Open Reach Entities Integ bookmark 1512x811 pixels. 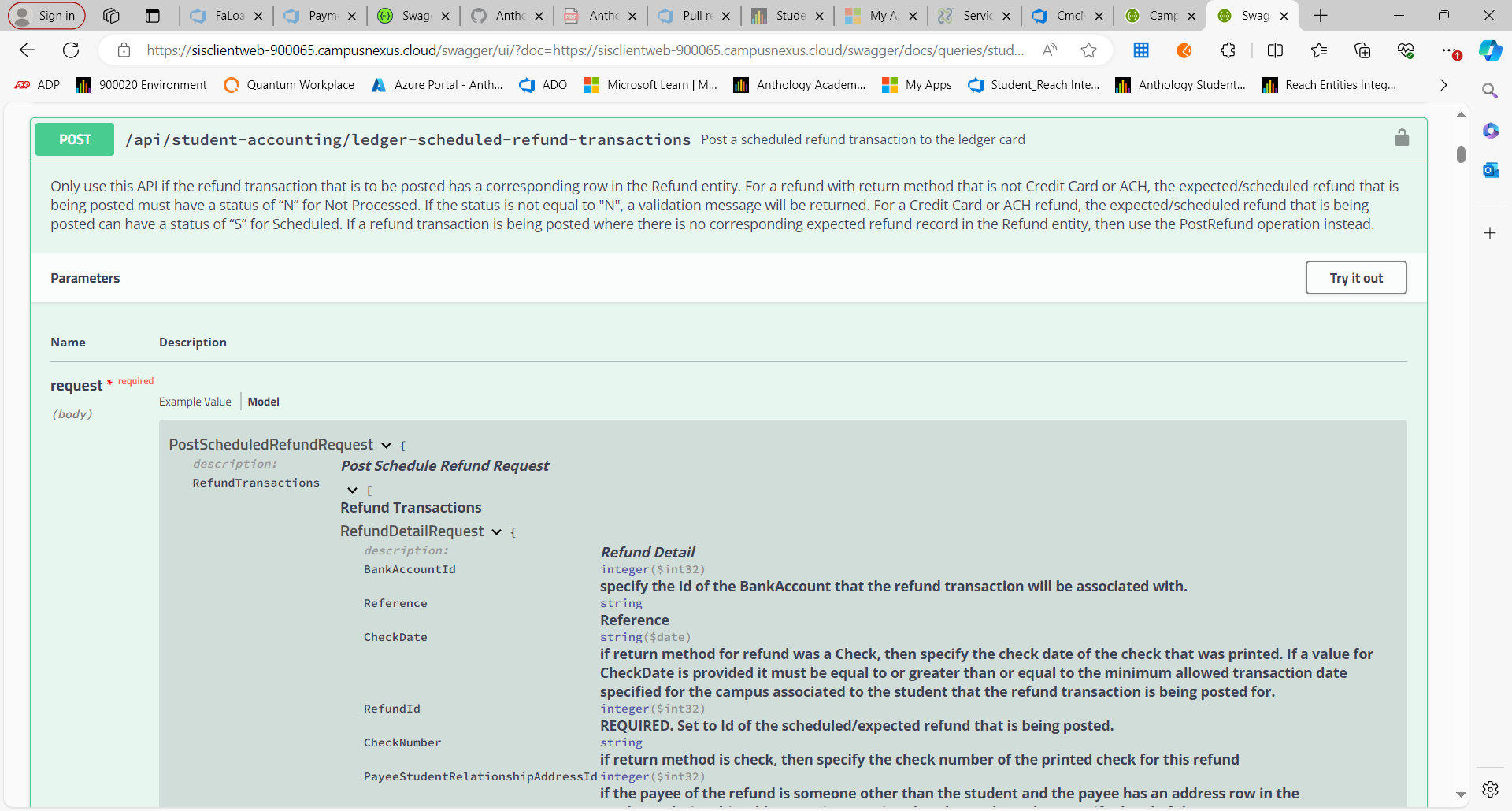click(1329, 85)
